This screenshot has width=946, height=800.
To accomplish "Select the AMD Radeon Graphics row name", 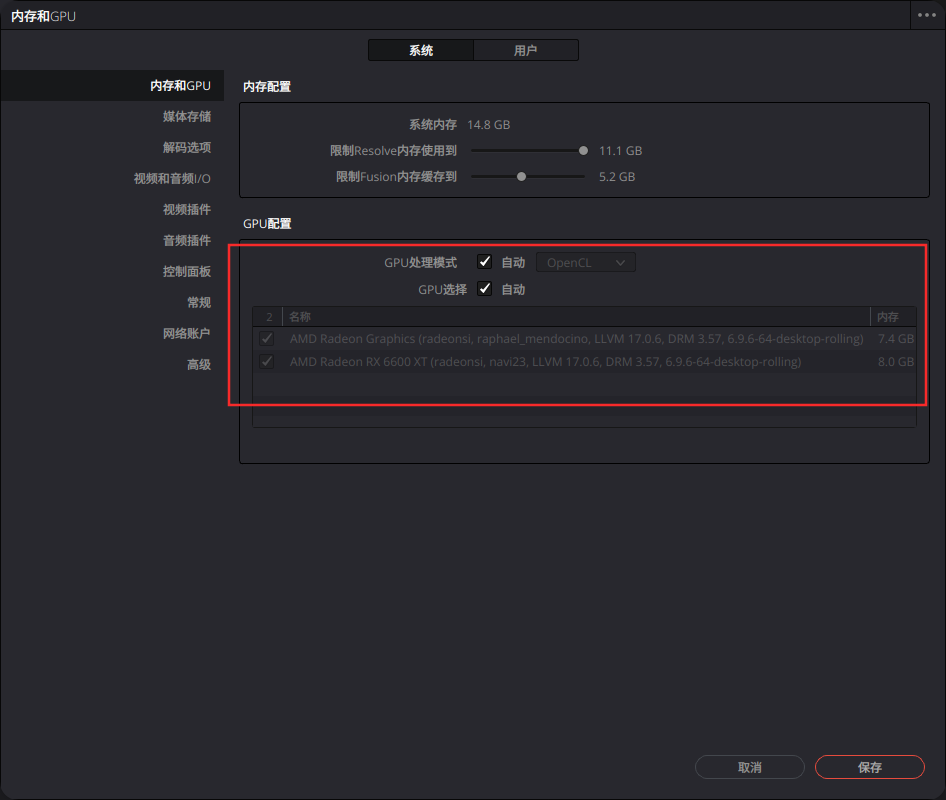I will point(576,338).
